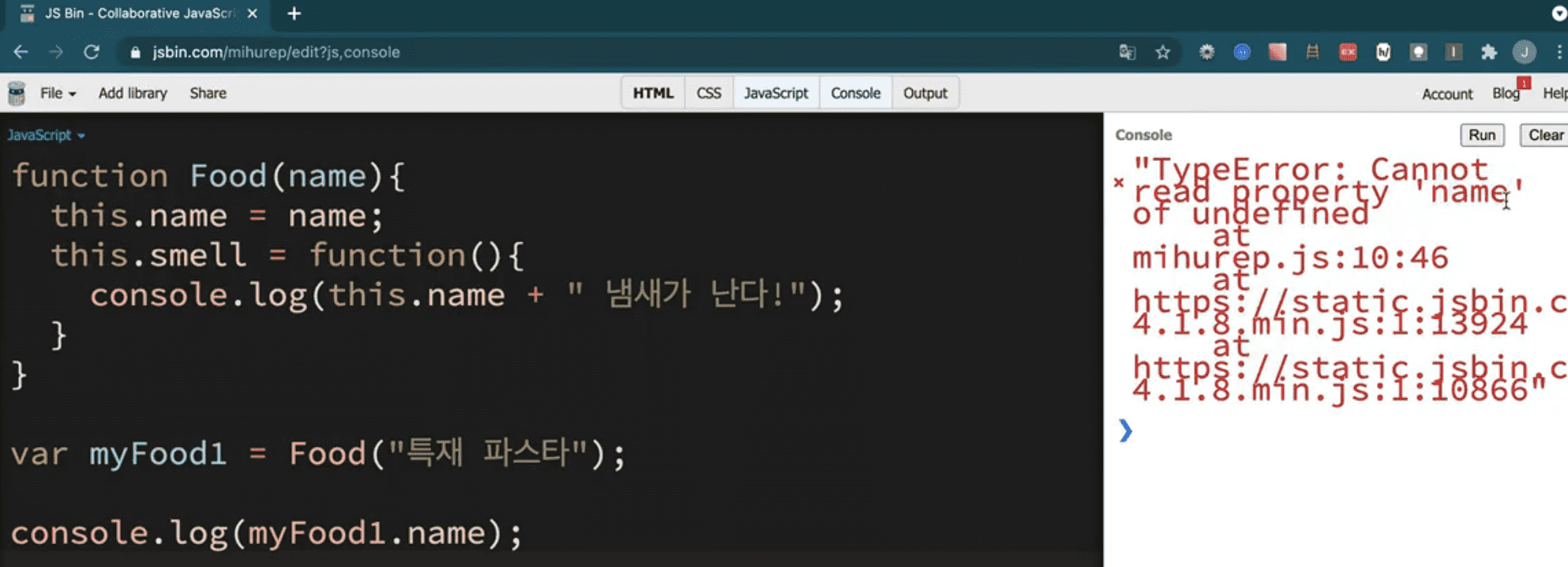Image resolution: width=1568 pixels, height=567 pixels.
Task: Clear the console output
Action: (x=1544, y=135)
